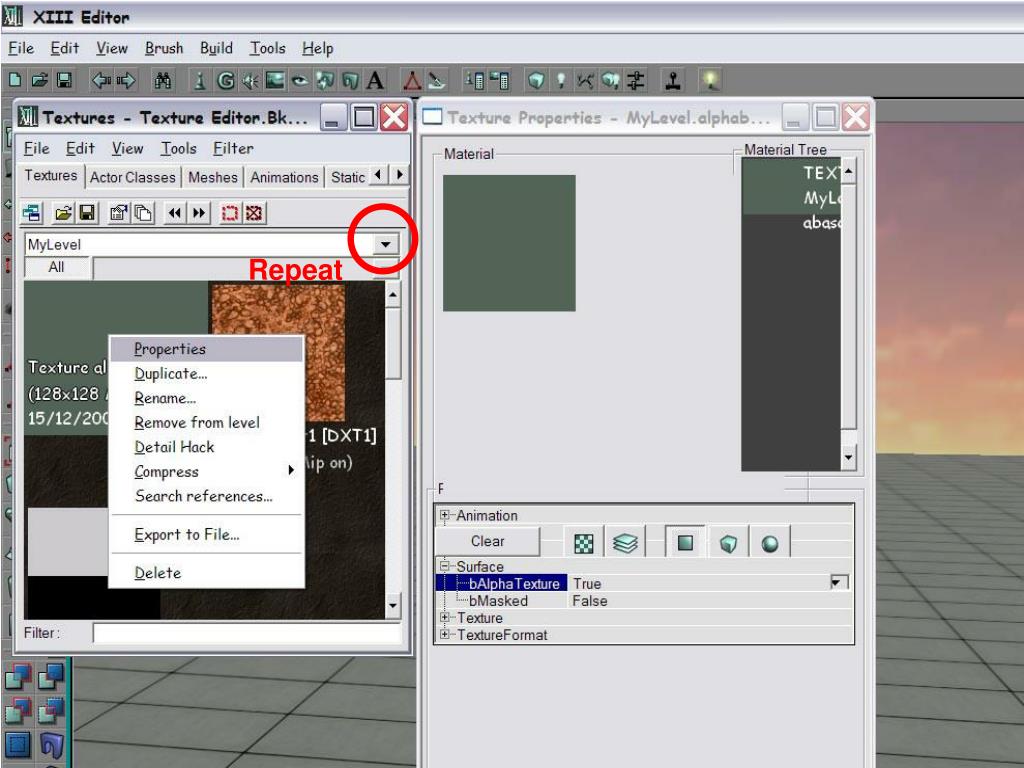Click the Build Paths icon in toolbar
This screenshot has width=1024, height=768.
(x=585, y=80)
